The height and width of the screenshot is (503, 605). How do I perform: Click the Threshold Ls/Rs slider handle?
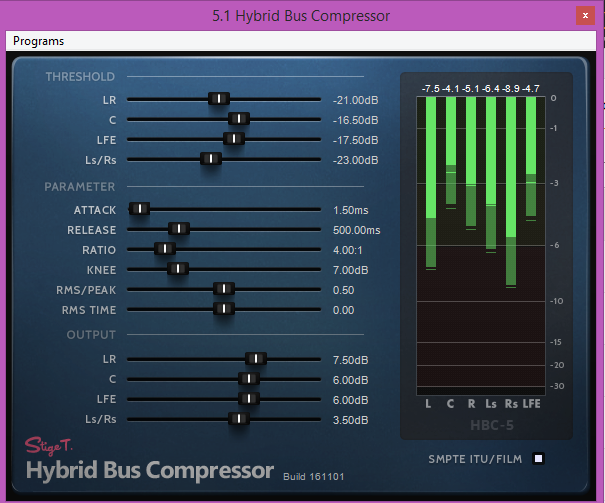click(211, 159)
